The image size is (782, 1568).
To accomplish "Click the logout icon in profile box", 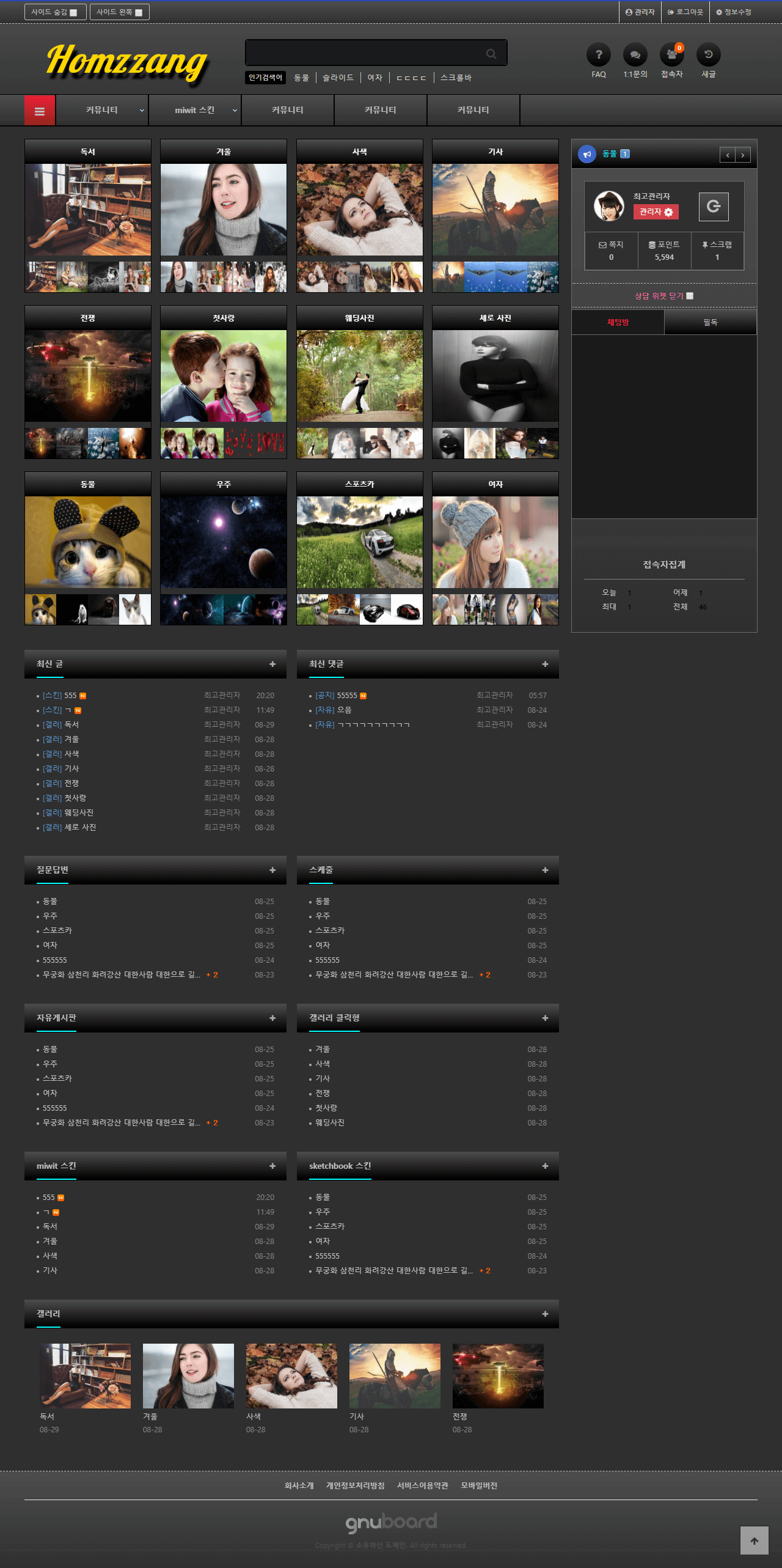I will click(x=713, y=207).
